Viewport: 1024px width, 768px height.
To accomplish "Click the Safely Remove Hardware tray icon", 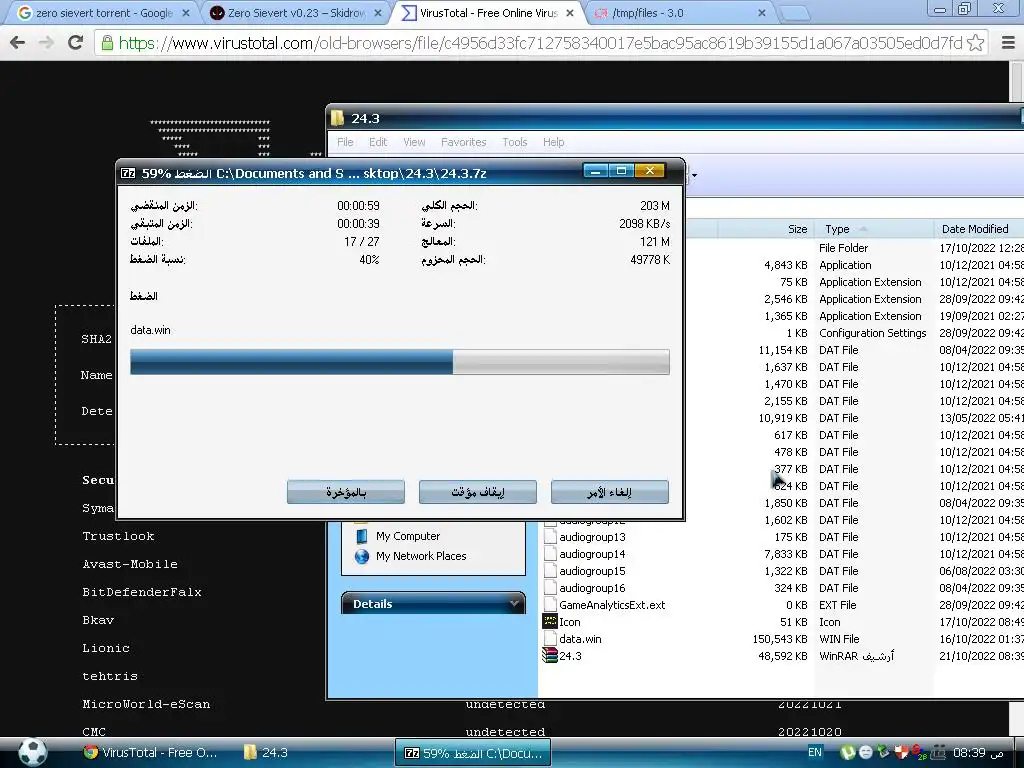I will (x=884, y=752).
